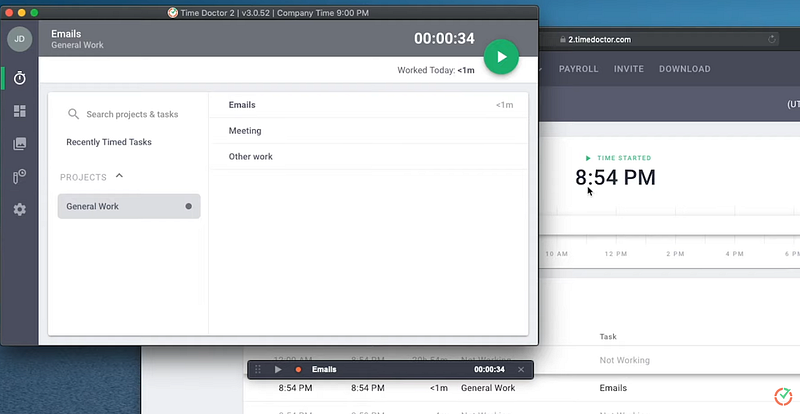
Task: Click the 2 PM timeline label
Action: coord(675,254)
